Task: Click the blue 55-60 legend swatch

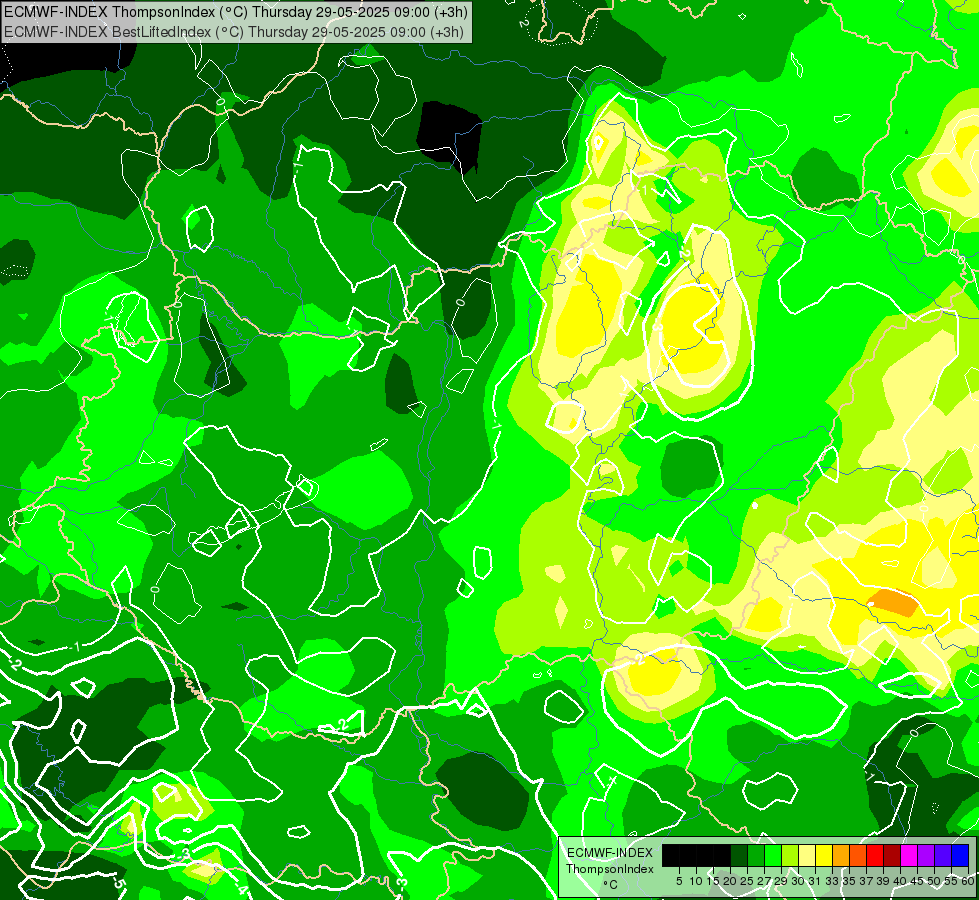Action: pos(959,855)
